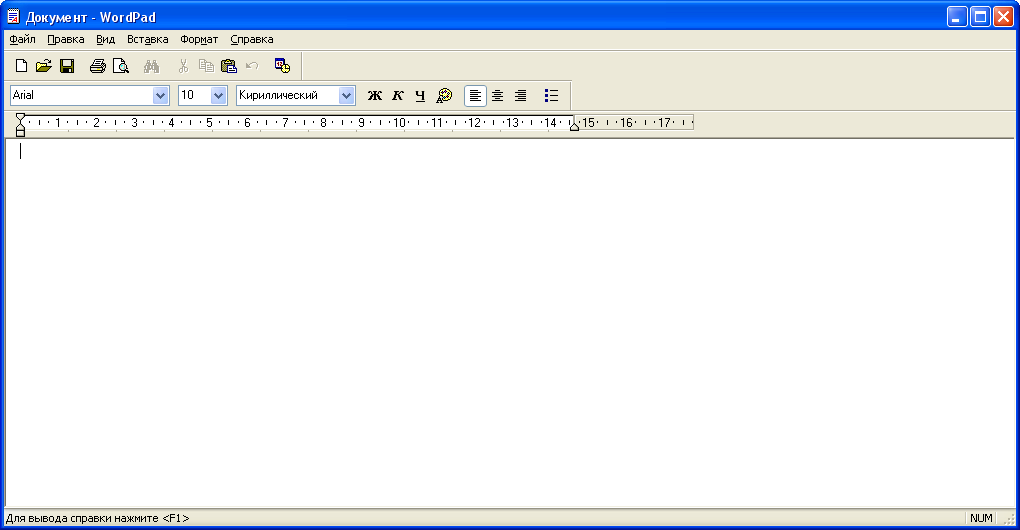Undo last action arrow icon
Viewport: 1020px width, 530px height.
pos(252,66)
